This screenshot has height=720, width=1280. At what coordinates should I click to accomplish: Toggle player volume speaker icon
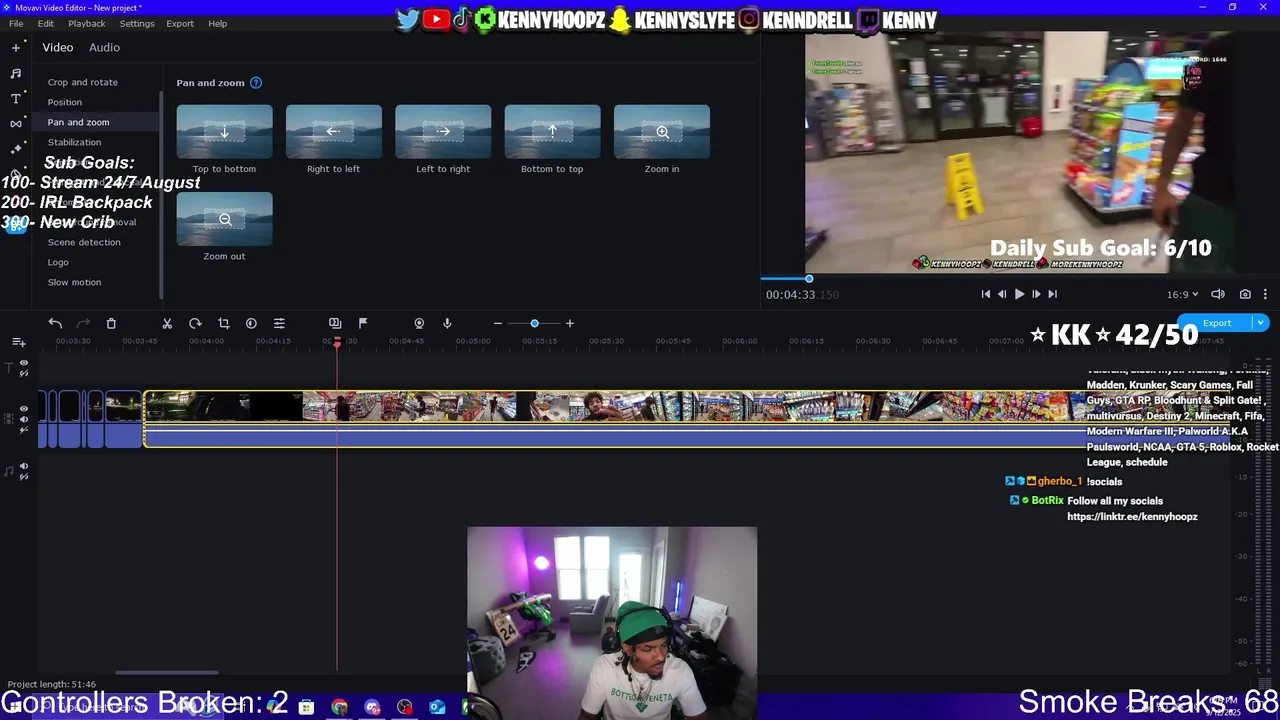point(1218,294)
